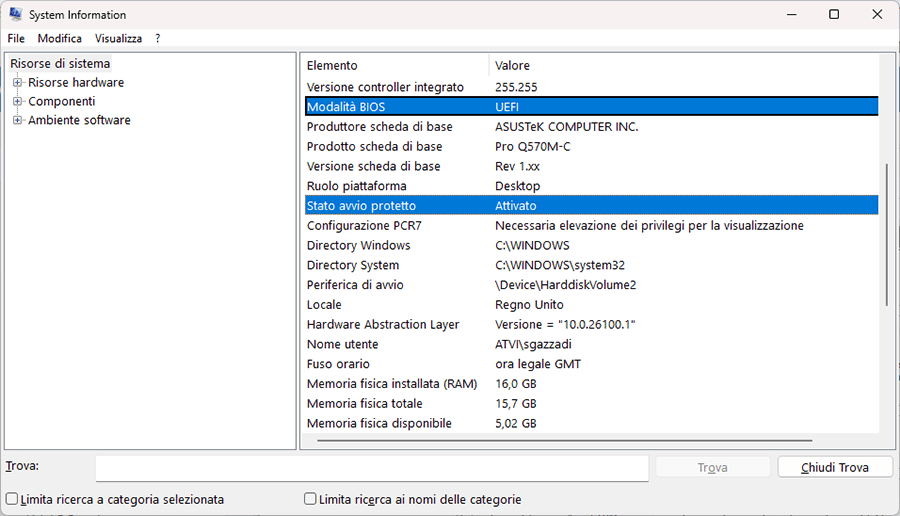Select the Memoria fisica disponibile row
Viewport: 900px width, 516px height.
pos(591,424)
